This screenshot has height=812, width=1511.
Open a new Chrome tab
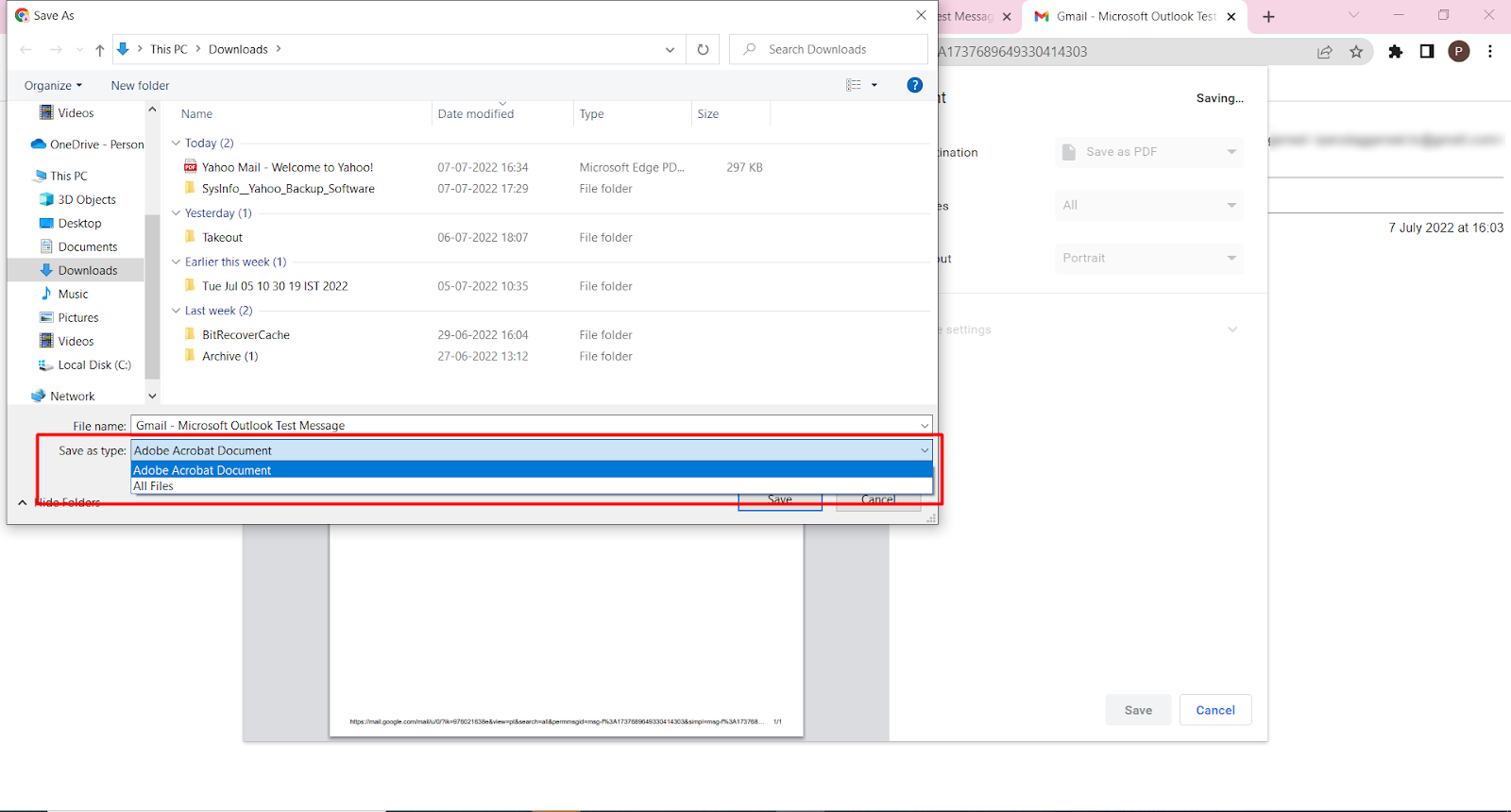(x=1268, y=17)
